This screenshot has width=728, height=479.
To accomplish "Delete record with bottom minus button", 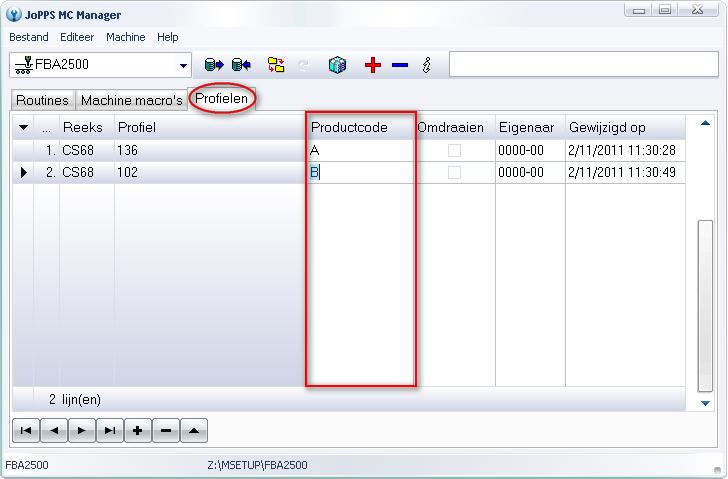I will [166, 431].
